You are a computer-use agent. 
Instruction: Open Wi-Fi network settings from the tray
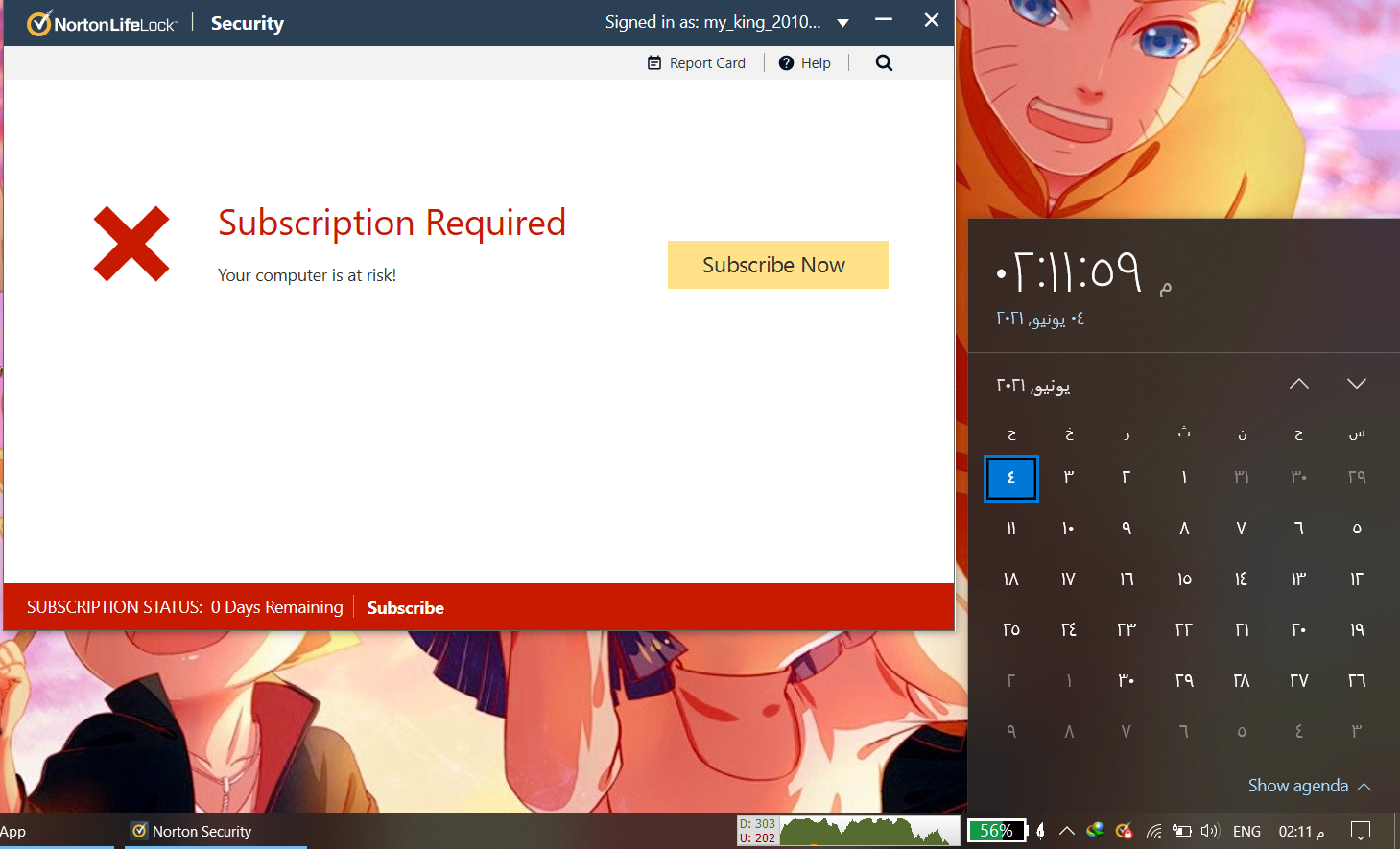pos(1154,831)
